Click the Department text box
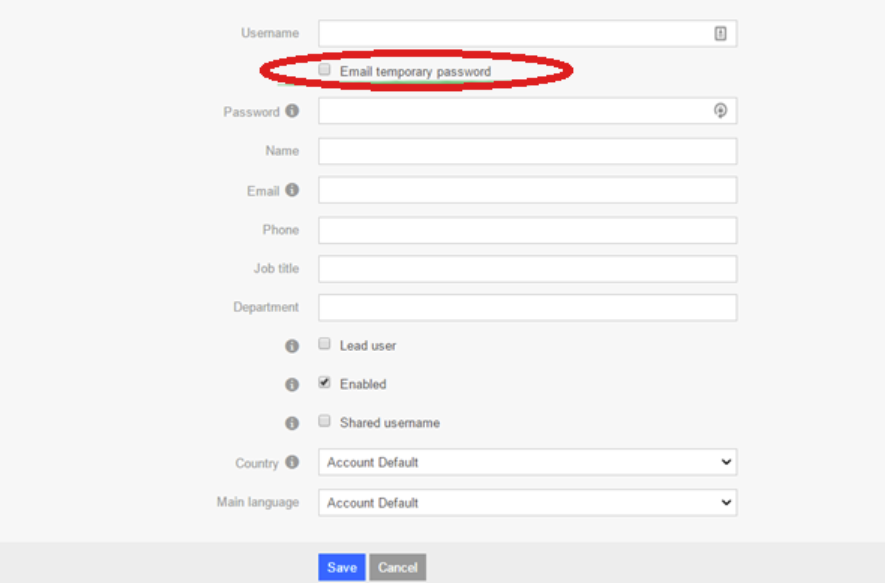The width and height of the screenshot is (885, 583). (527, 307)
